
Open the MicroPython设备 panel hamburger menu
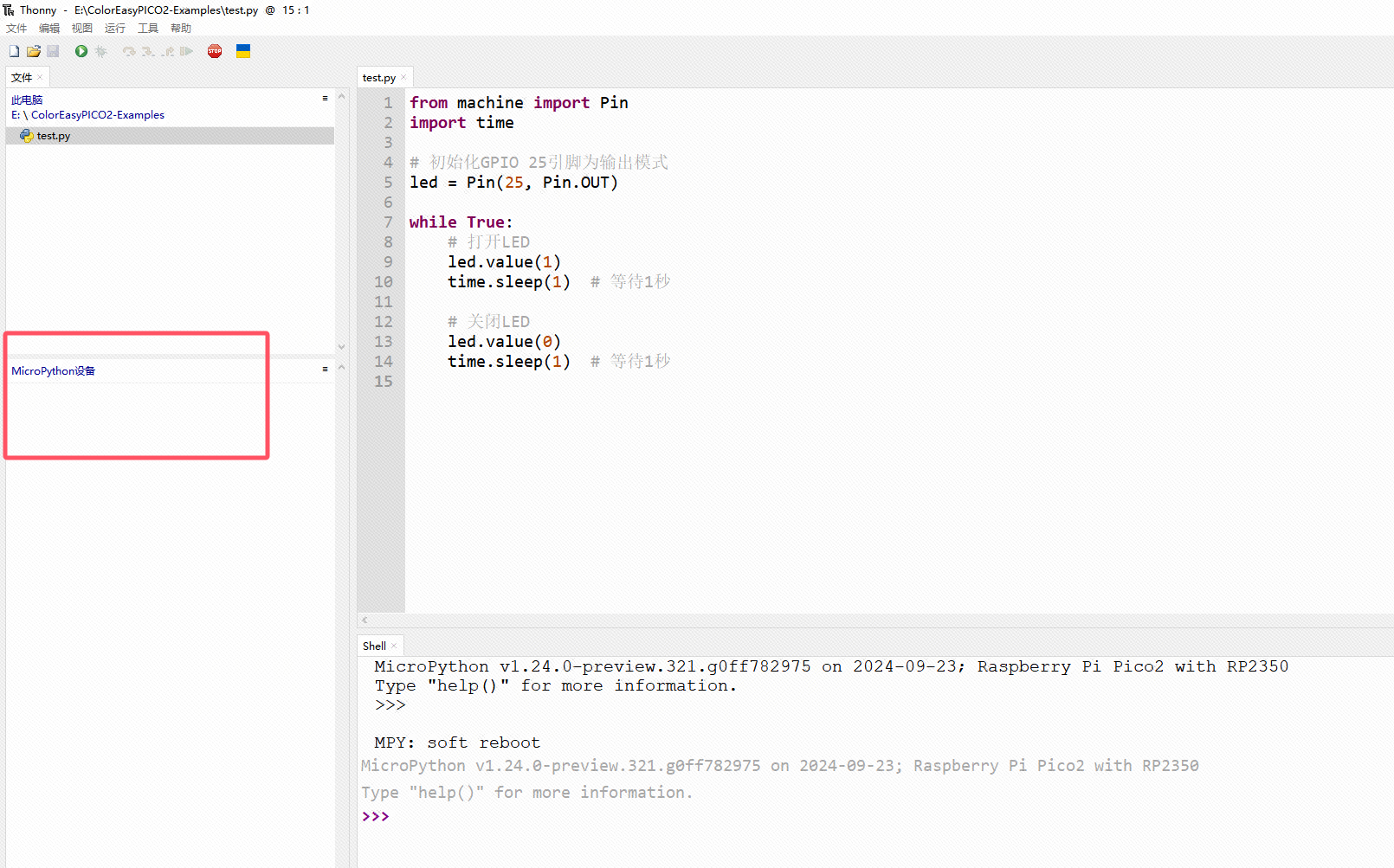point(325,370)
